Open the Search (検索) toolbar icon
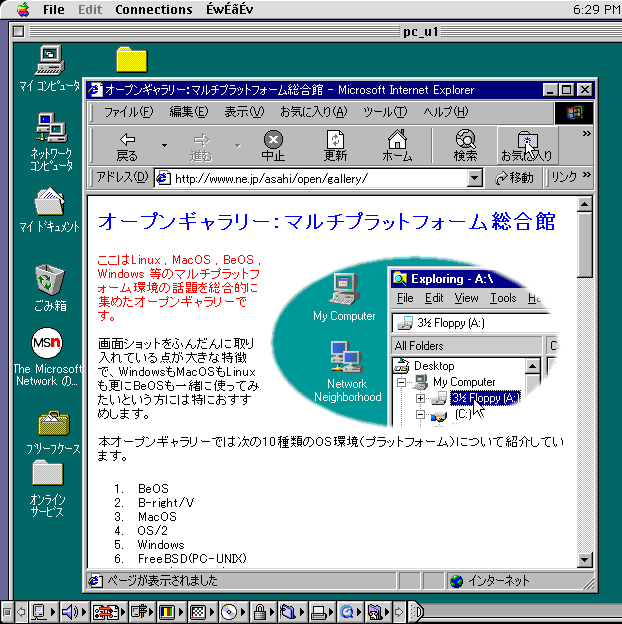Screen dimensions: 622x624 pyautogui.click(x=465, y=146)
